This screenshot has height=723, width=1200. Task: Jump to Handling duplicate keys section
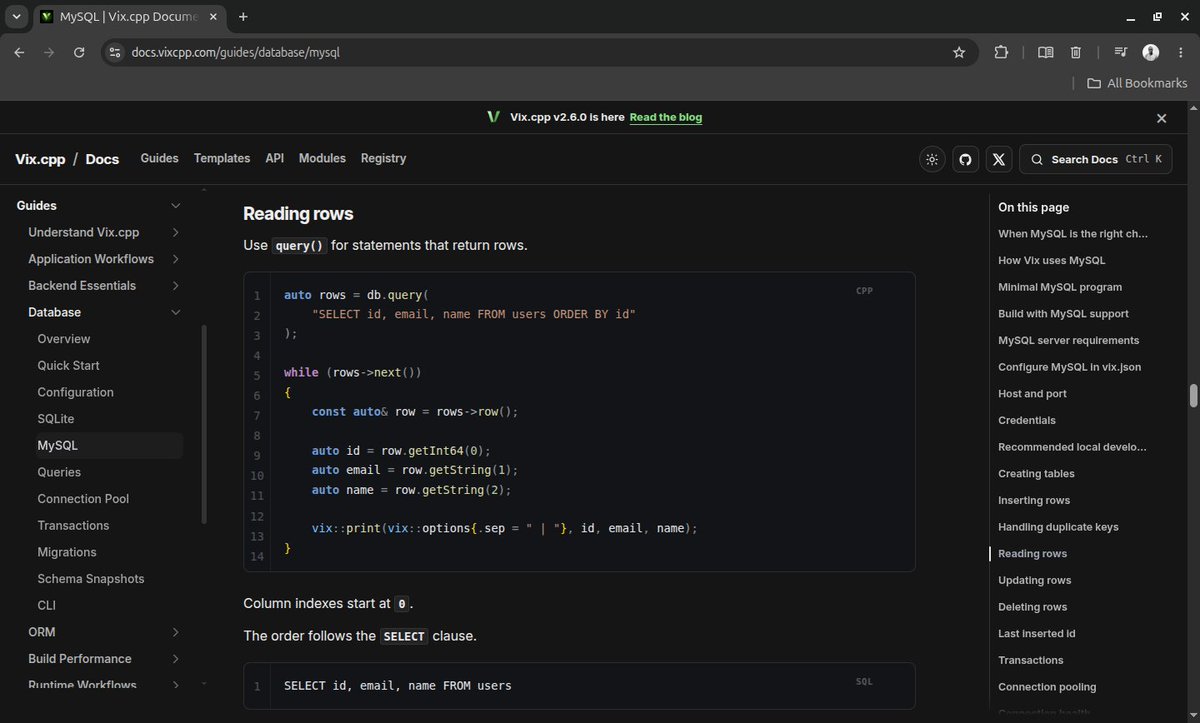(1058, 527)
